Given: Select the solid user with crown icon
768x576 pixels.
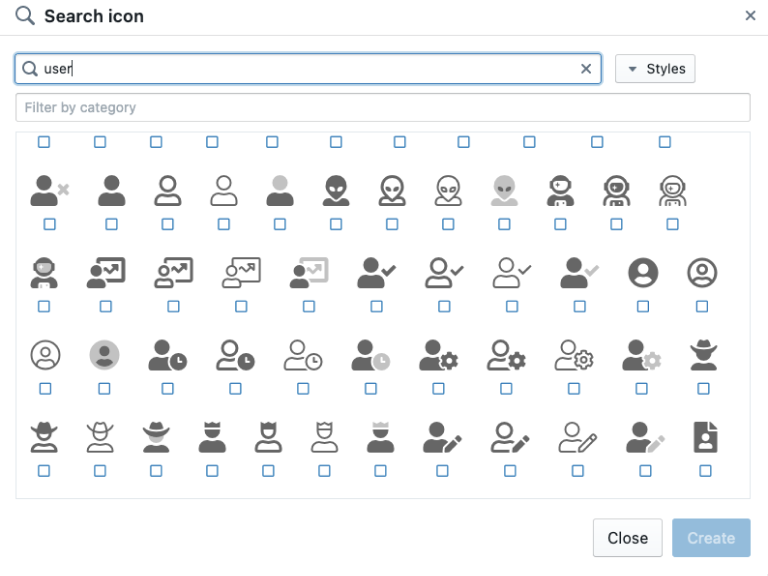Looking at the screenshot, I should point(212,437).
